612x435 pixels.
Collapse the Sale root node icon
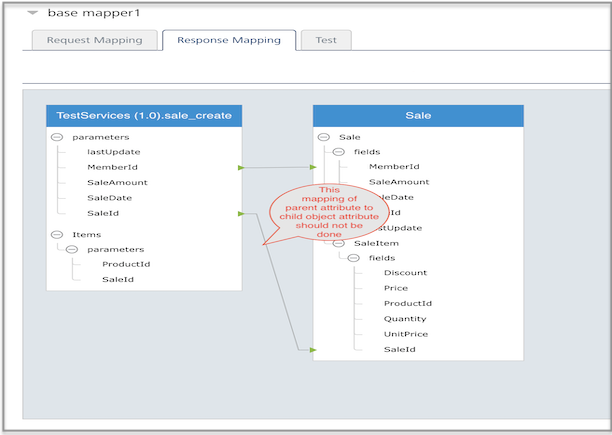pos(324,137)
